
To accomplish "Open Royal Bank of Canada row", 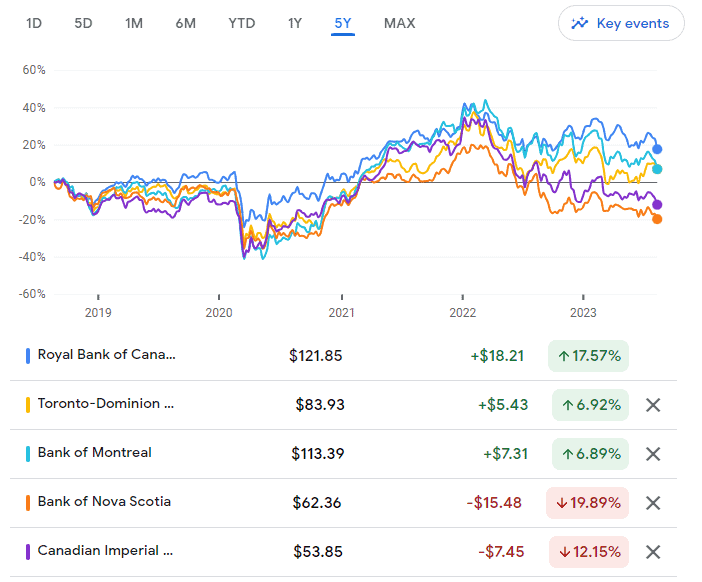I will [343, 356].
